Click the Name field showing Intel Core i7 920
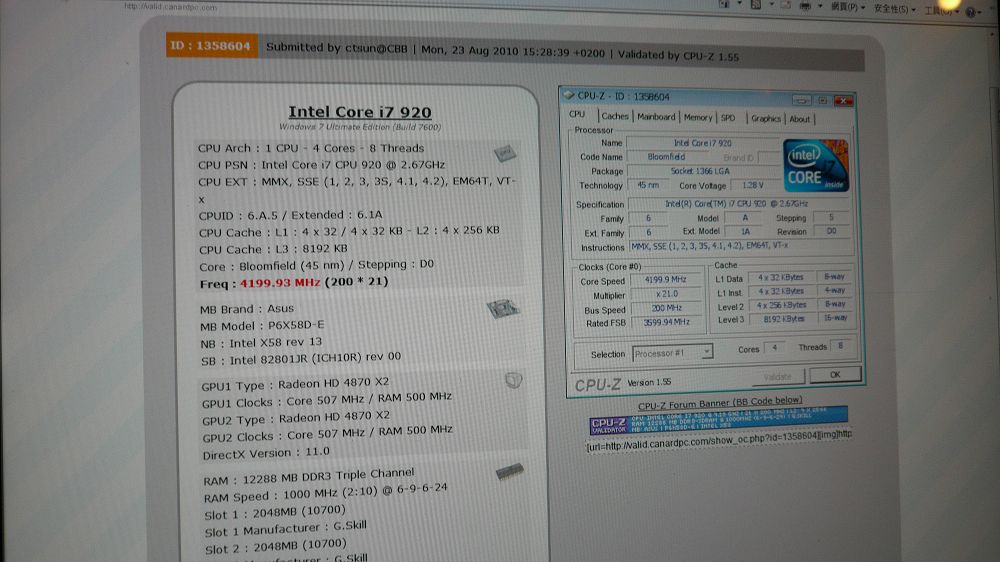Image resolution: width=1000 pixels, height=562 pixels. point(703,143)
